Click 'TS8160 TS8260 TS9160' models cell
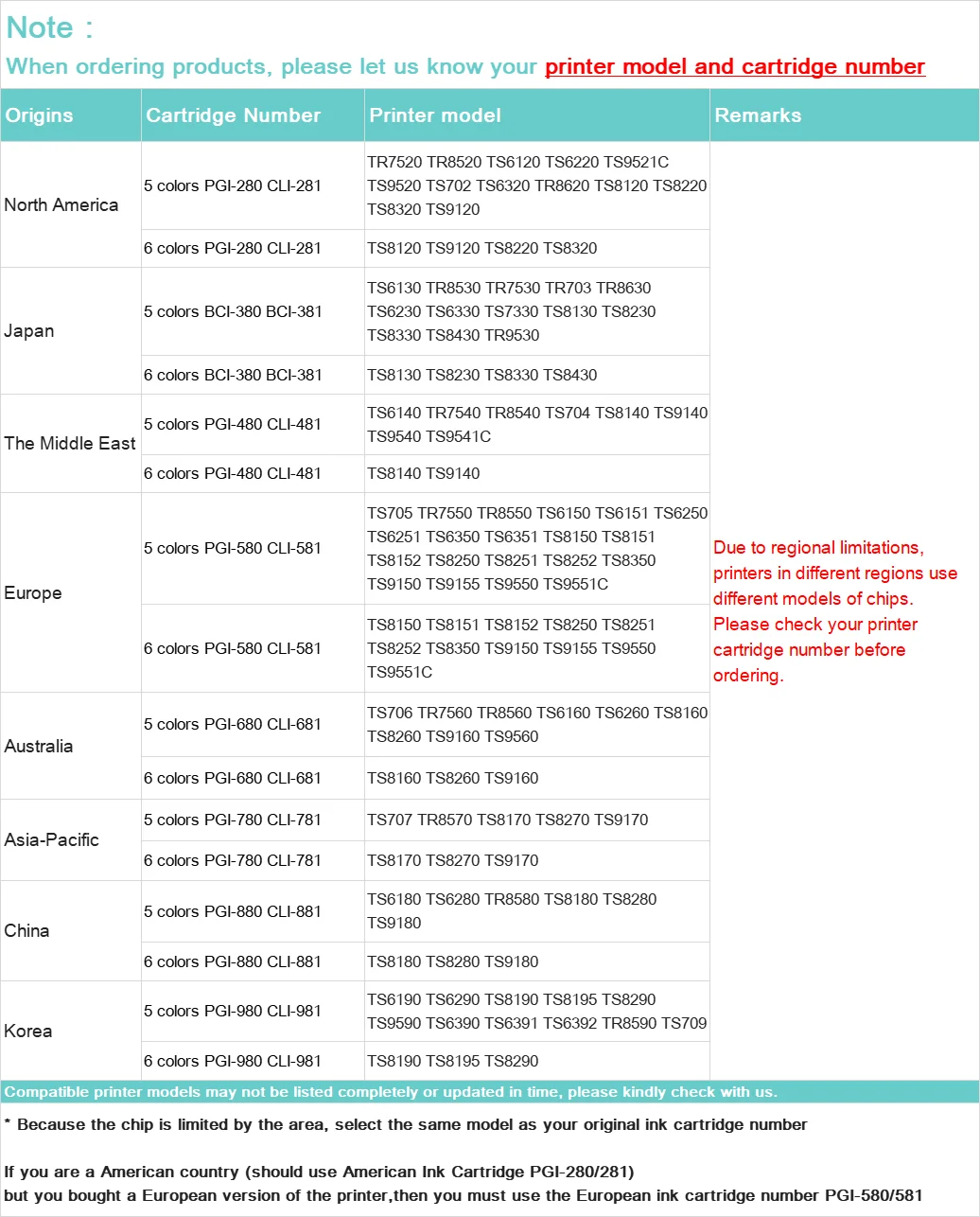The width and height of the screenshot is (980, 1217). click(537, 778)
